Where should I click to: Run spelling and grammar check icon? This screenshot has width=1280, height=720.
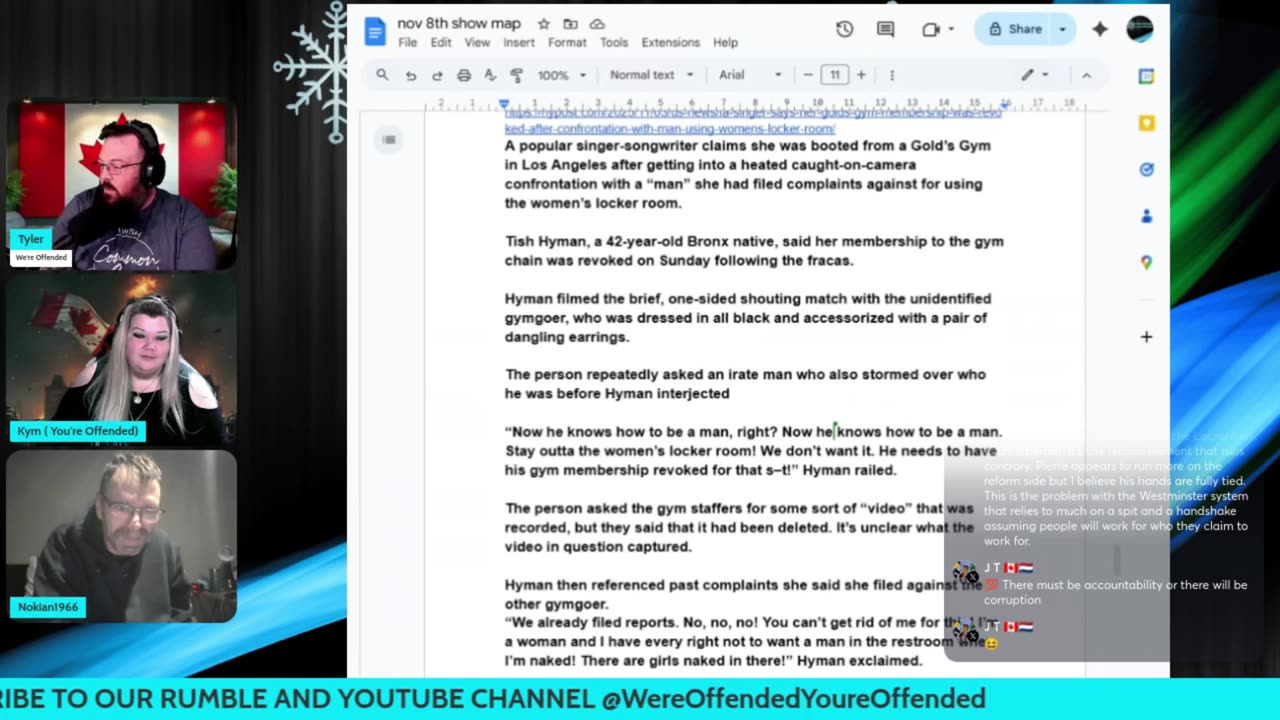(x=490, y=75)
